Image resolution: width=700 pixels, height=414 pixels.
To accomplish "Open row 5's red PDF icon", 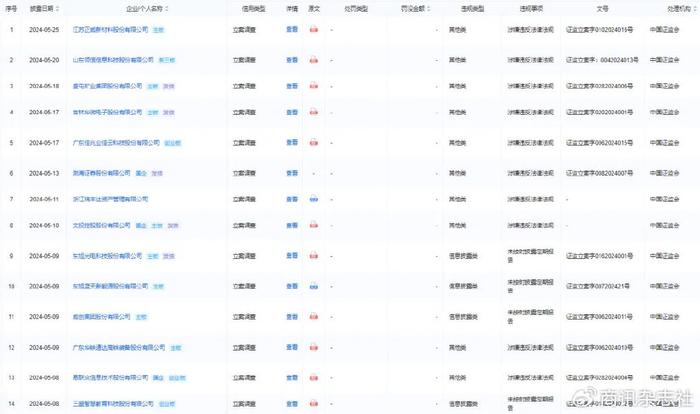I will coord(314,142).
